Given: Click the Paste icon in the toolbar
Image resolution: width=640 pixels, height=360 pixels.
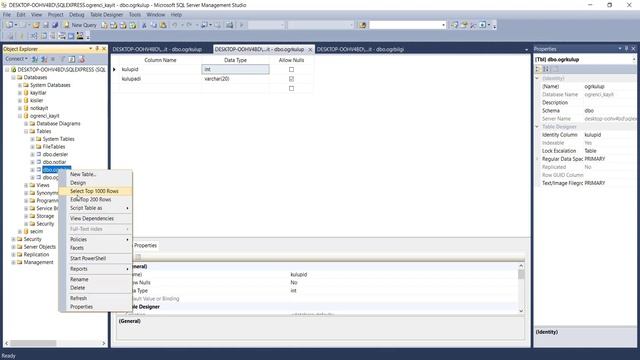Looking at the screenshot, I should pos(163,25).
